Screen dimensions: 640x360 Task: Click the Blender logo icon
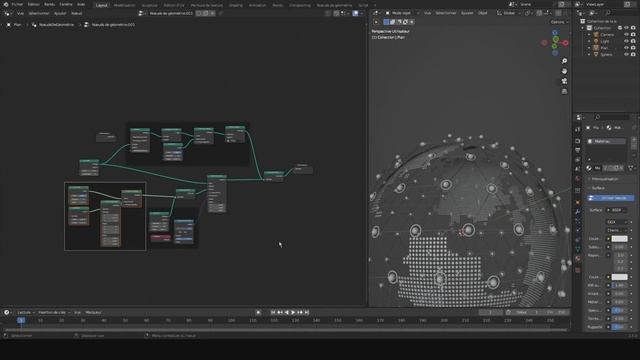tap(5, 4)
